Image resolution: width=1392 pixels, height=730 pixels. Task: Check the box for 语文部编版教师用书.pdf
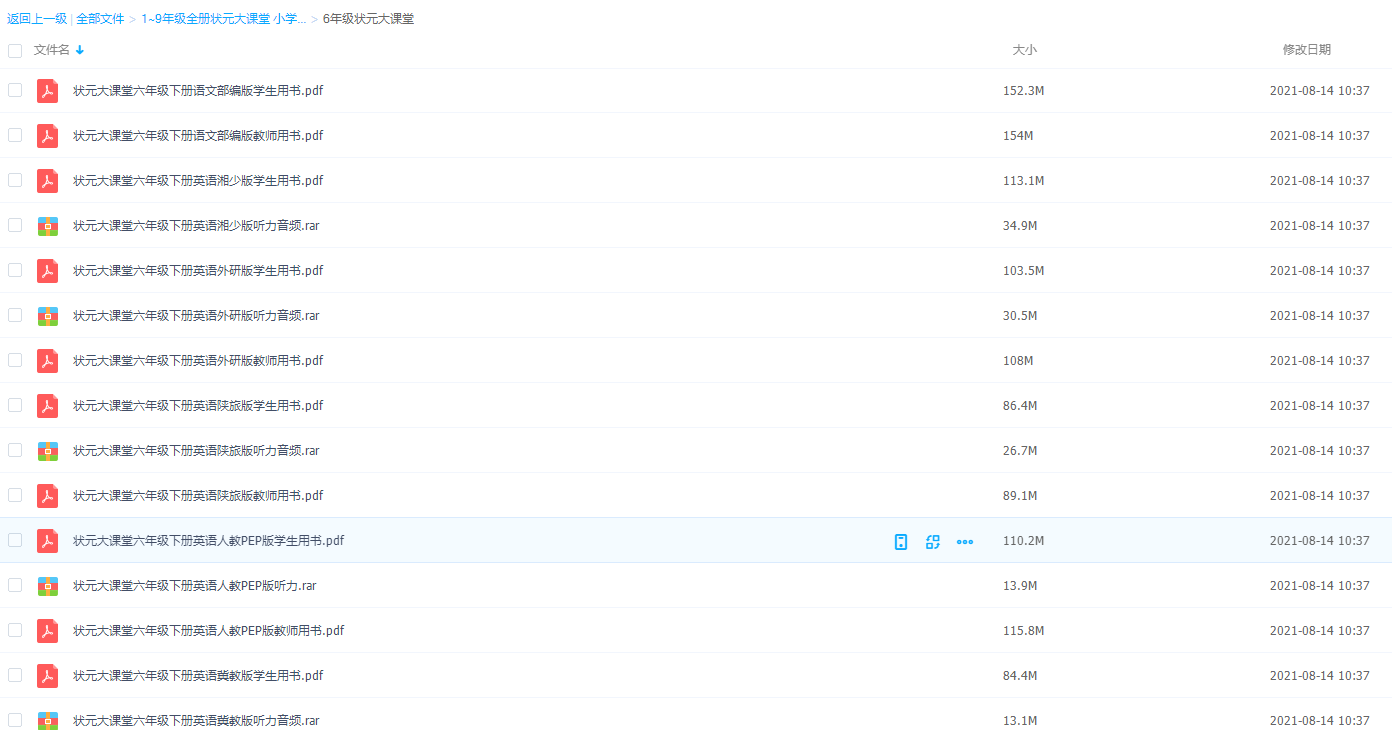pos(15,135)
